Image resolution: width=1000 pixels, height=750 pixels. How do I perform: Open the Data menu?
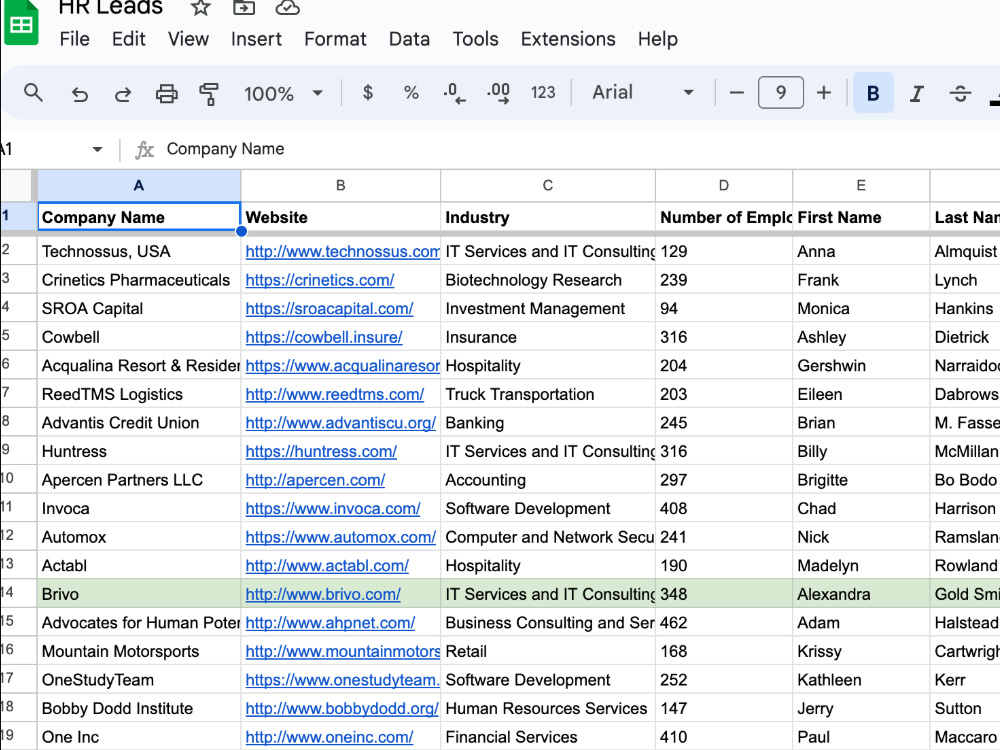pyautogui.click(x=409, y=39)
